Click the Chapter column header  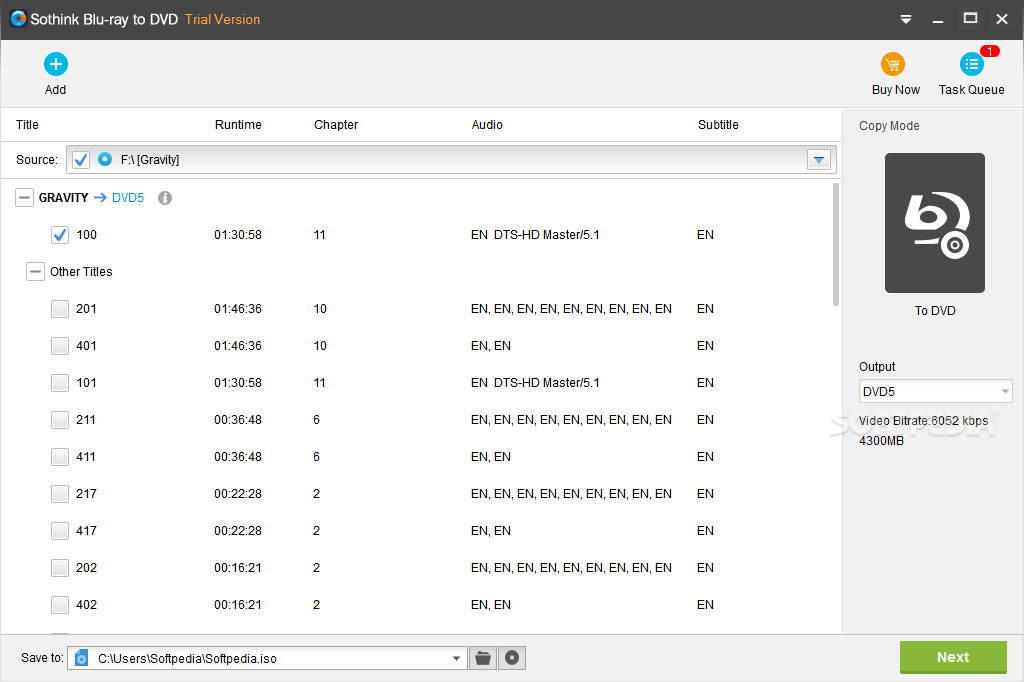pos(336,125)
